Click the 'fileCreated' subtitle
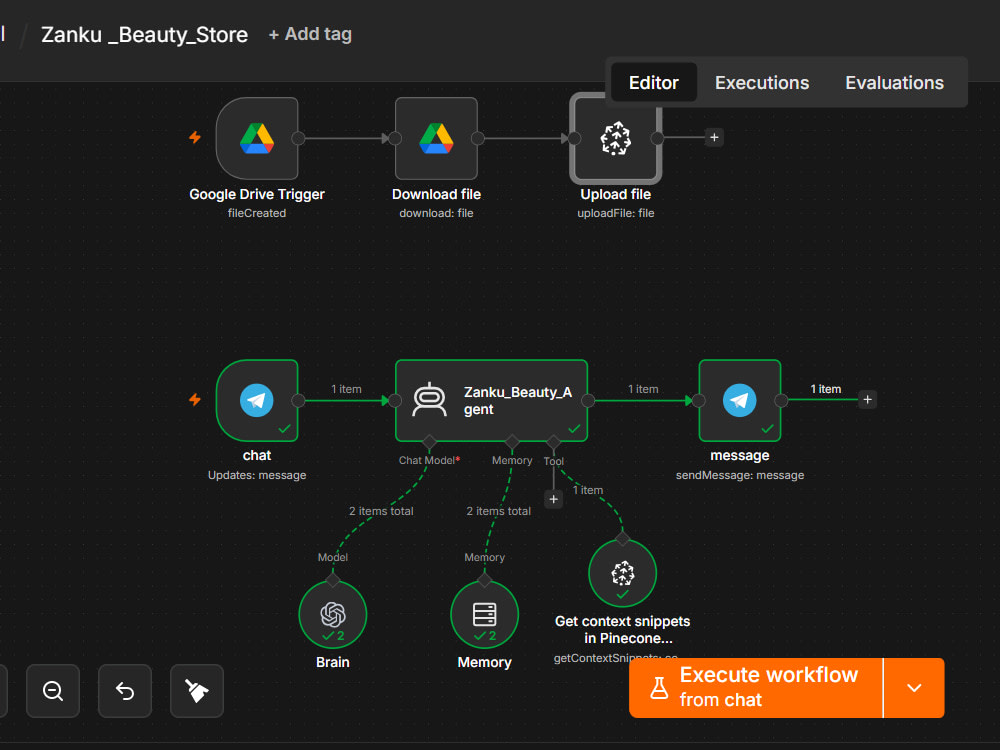 (x=257, y=213)
